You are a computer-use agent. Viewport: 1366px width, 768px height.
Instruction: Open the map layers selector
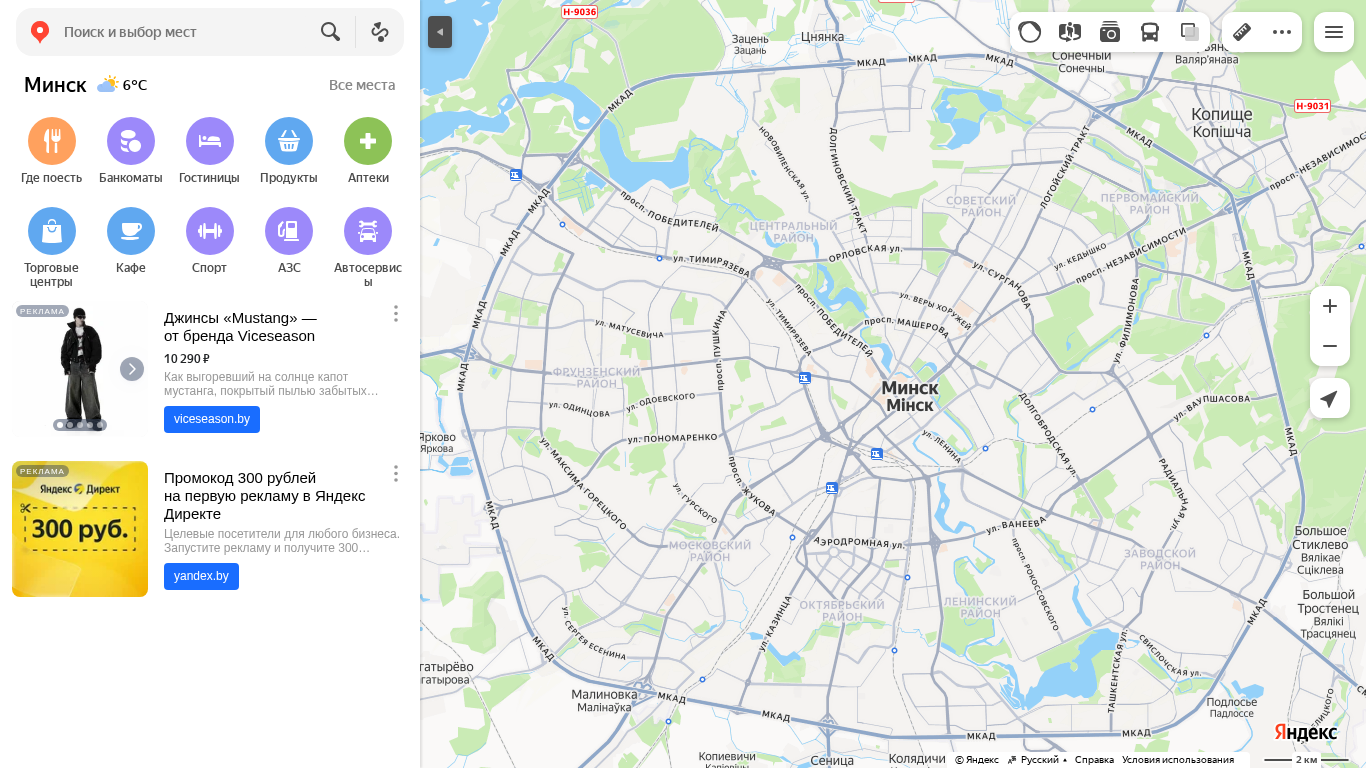pos(1190,32)
